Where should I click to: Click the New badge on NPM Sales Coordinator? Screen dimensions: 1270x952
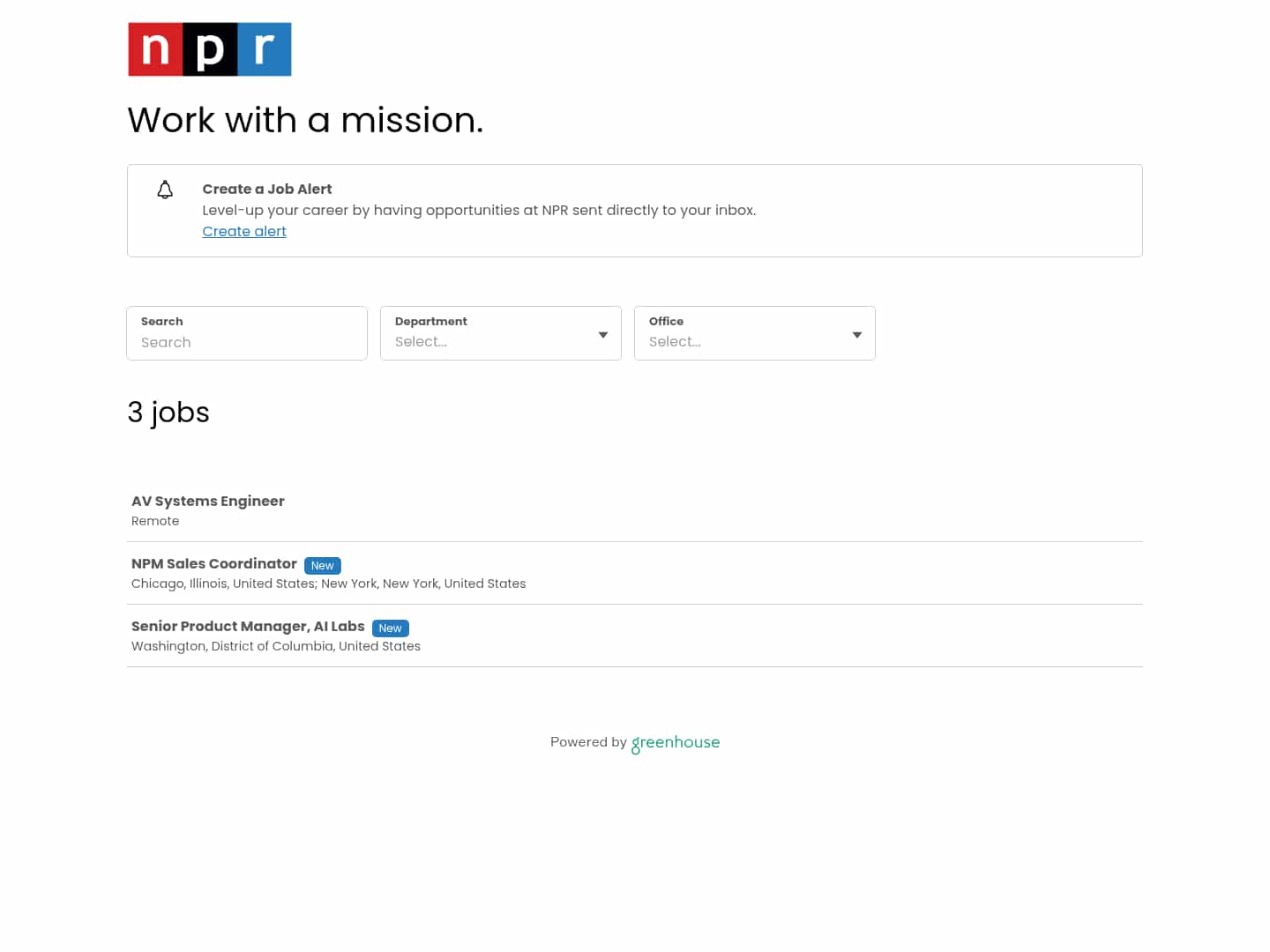(322, 565)
